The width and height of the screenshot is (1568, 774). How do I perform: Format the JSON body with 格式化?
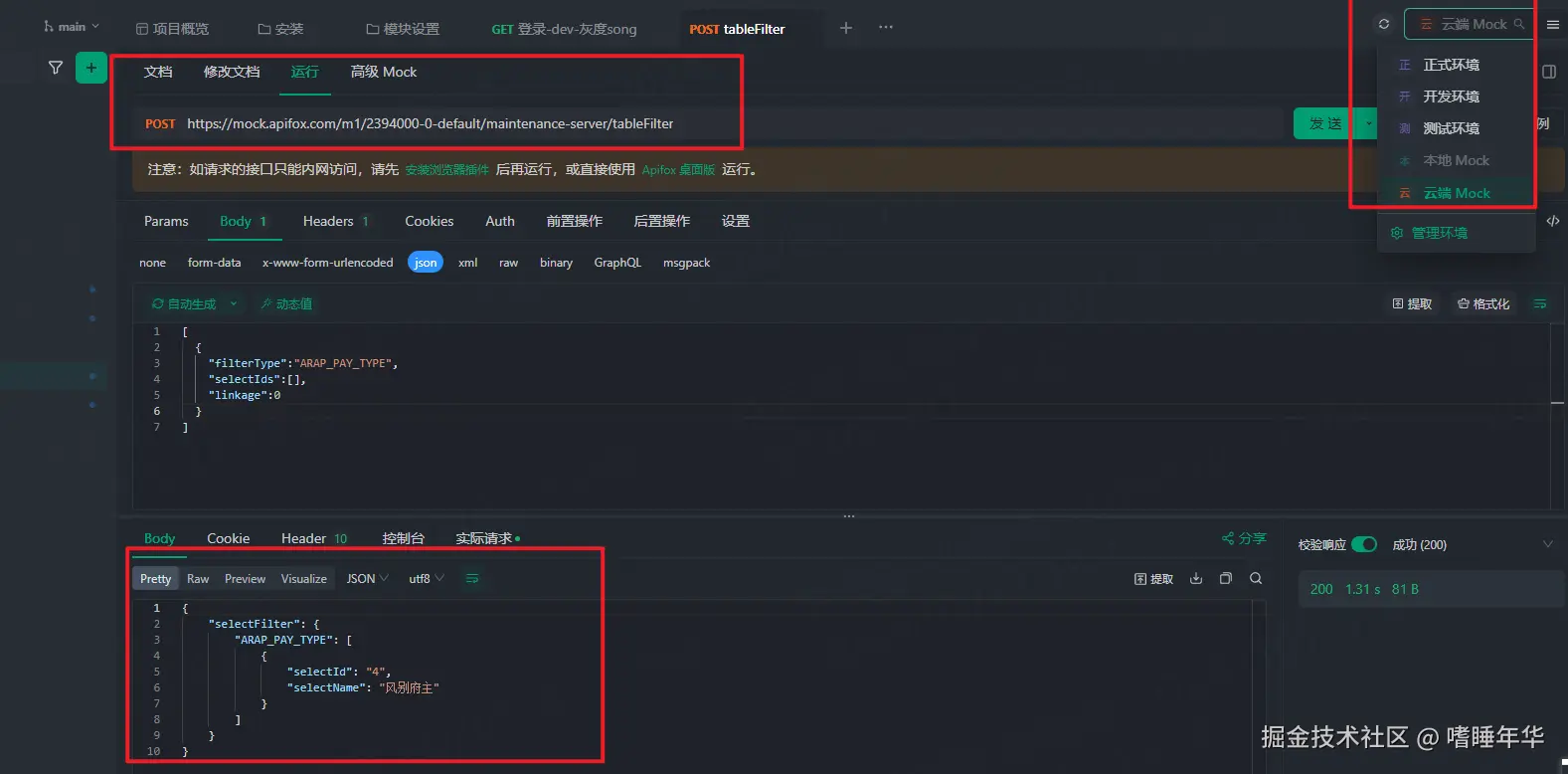[1483, 303]
